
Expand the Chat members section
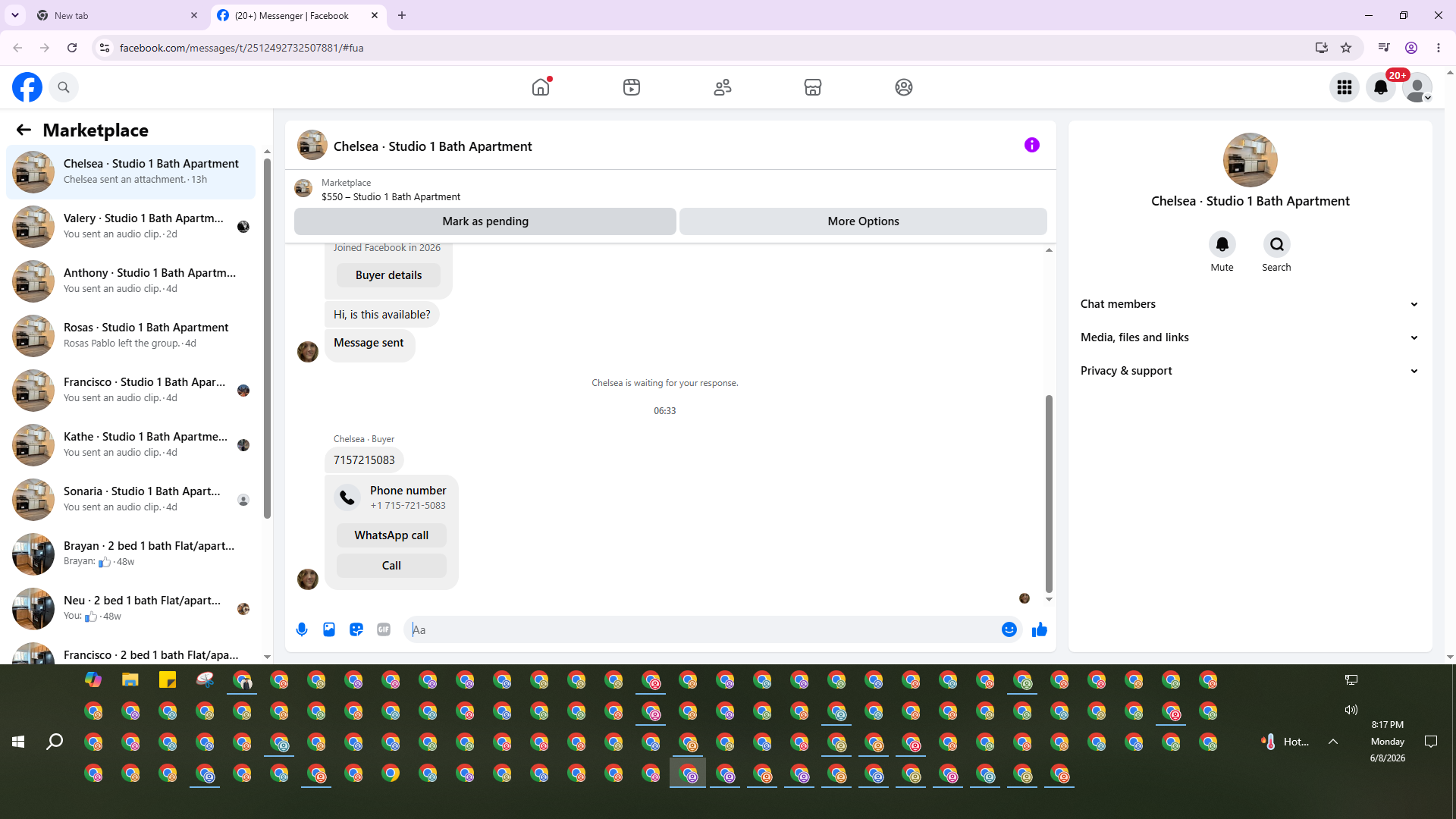[1250, 304]
